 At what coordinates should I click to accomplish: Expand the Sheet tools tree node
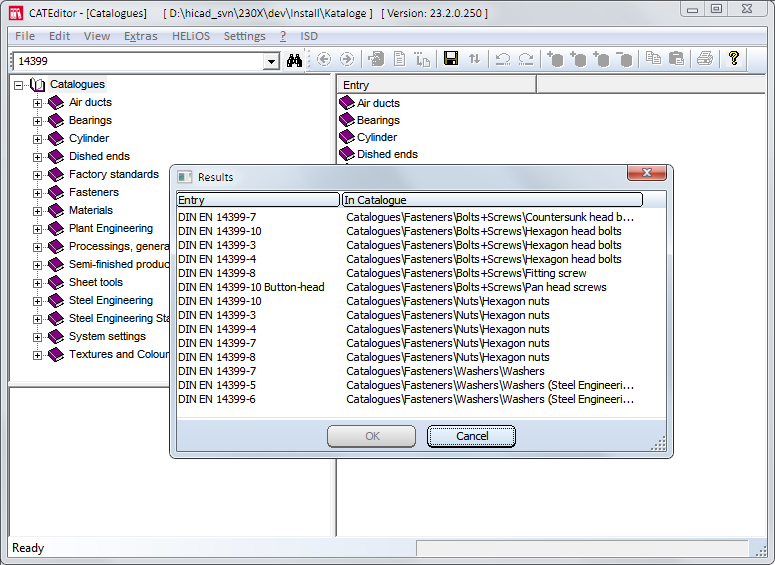pos(37,283)
